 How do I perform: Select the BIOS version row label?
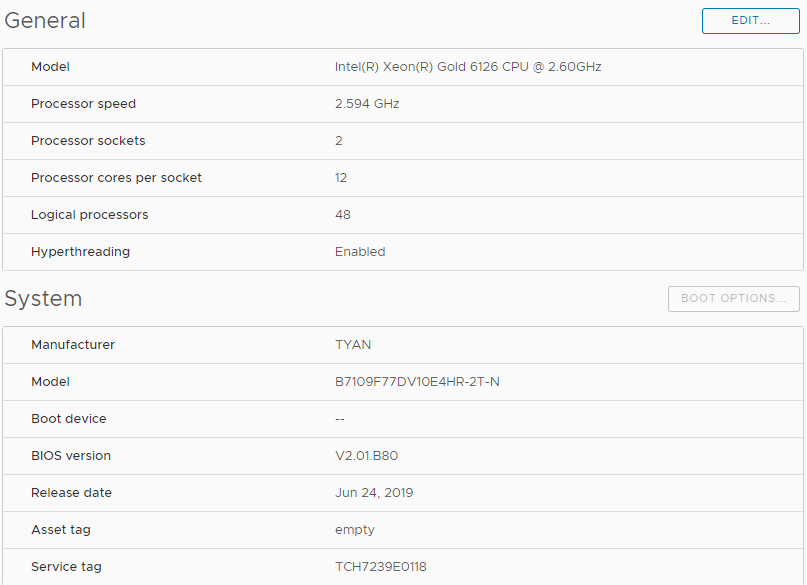point(71,456)
